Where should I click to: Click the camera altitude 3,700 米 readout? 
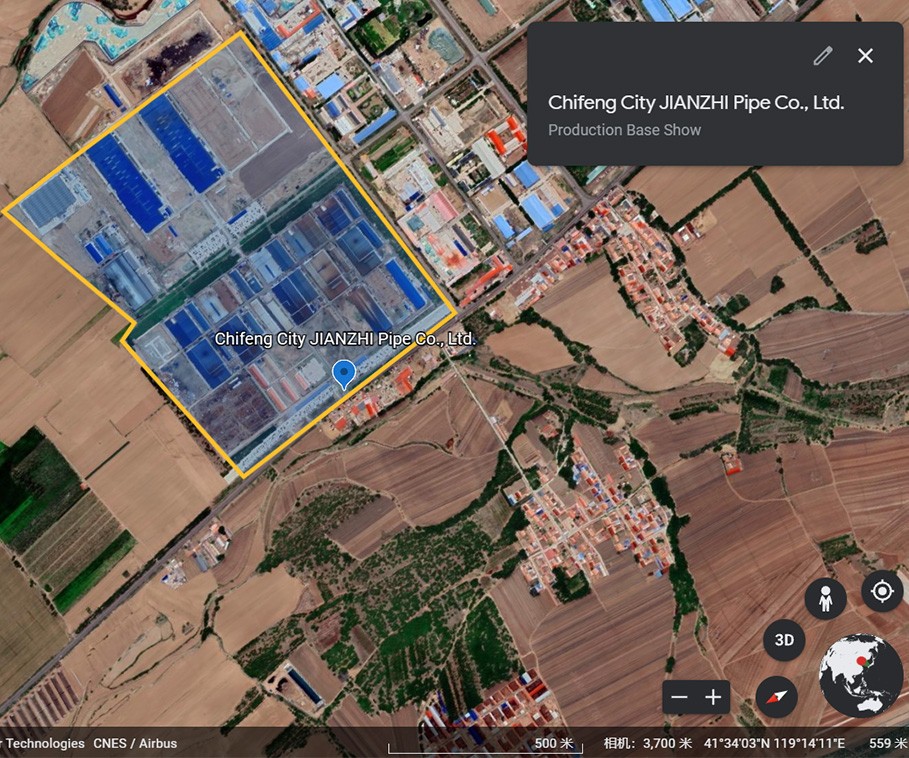pyautogui.click(x=648, y=744)
